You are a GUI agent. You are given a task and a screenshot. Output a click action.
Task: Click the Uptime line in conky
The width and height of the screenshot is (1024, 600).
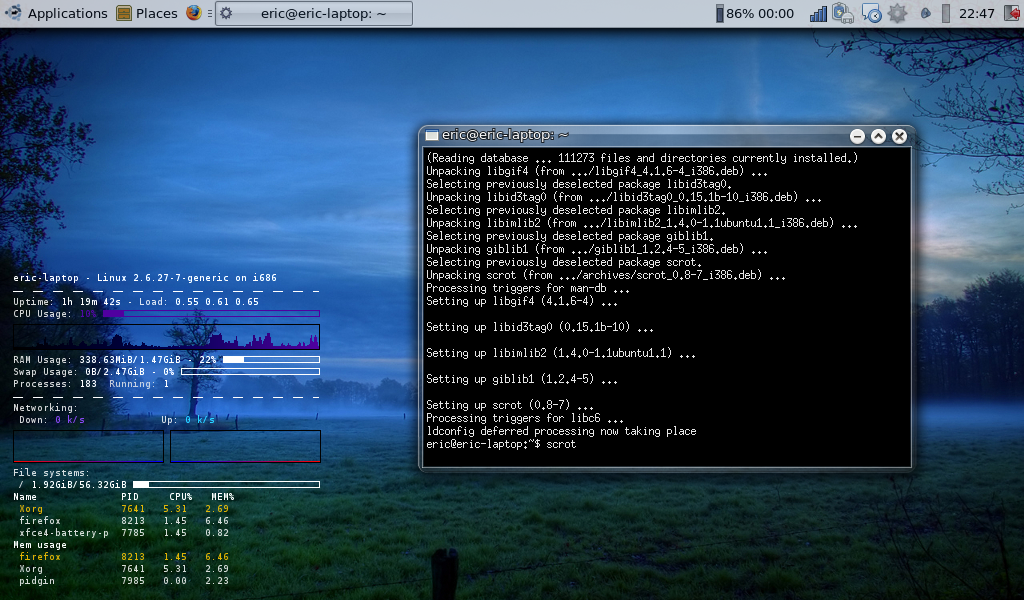[x=136, y=302]
